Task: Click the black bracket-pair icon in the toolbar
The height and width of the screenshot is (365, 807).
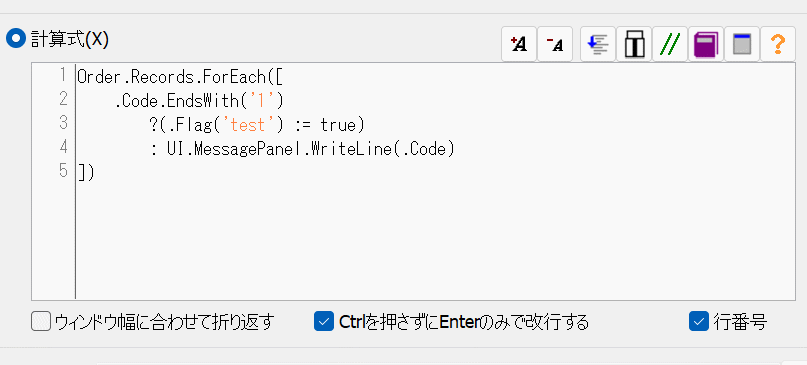Action: pyautogui.click(x=634, y=44)
